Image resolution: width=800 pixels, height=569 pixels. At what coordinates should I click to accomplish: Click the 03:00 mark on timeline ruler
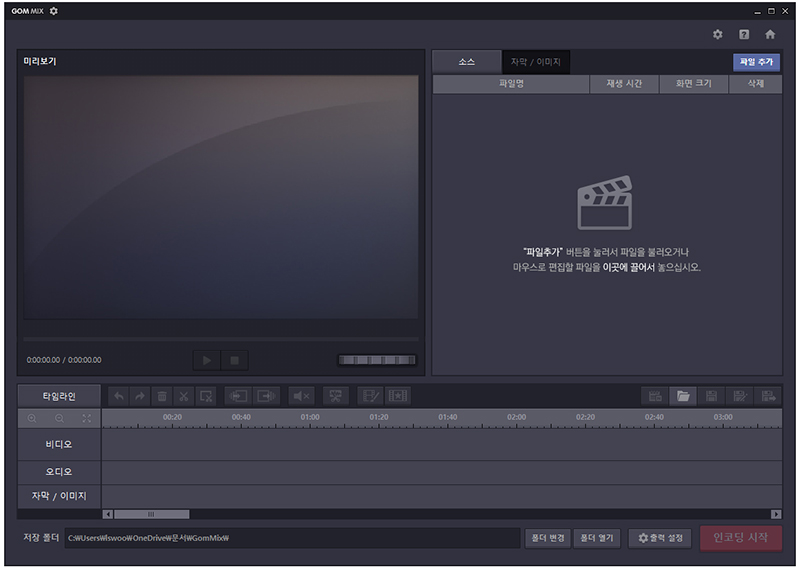coord(723,417)
